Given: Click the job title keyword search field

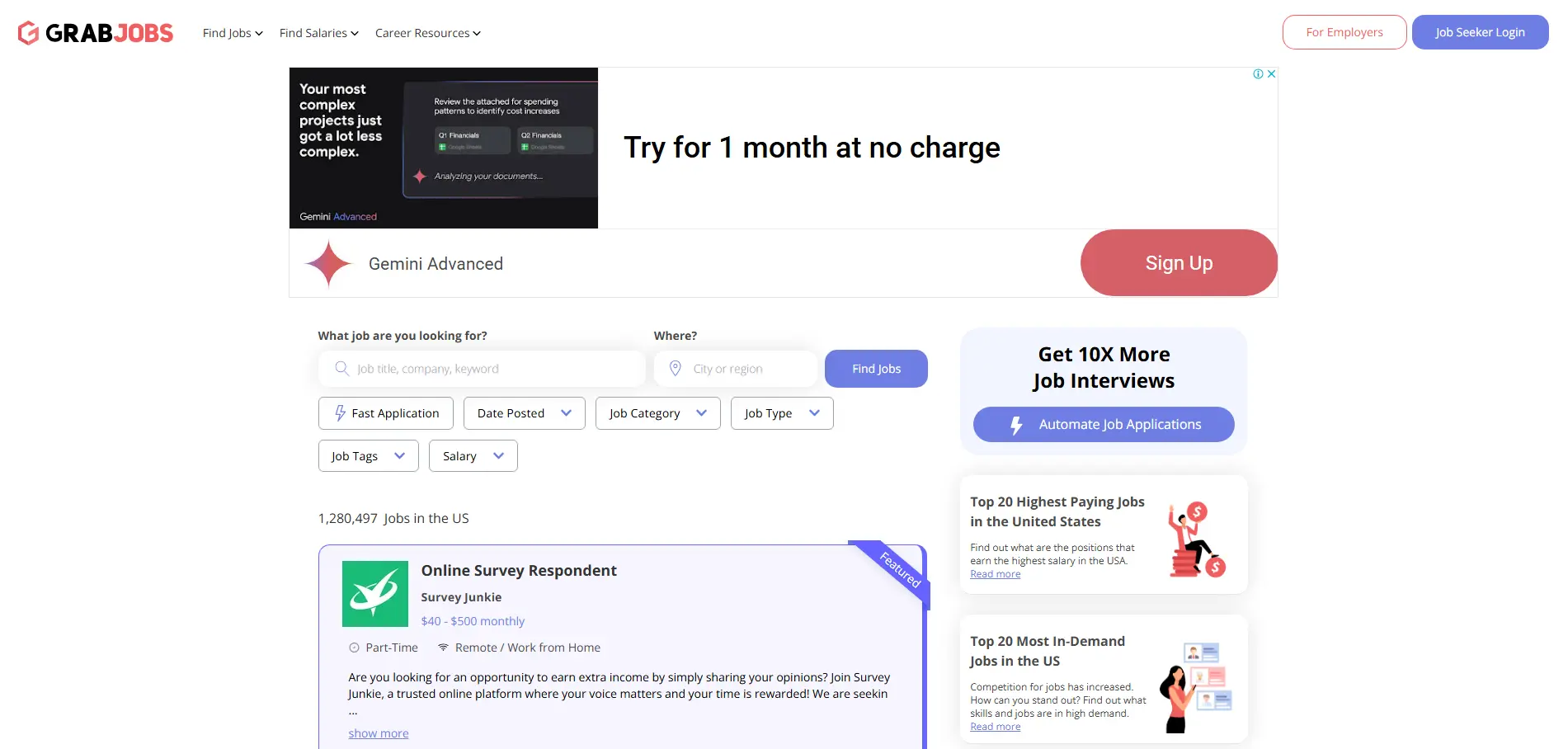Looking at the screenshot, I should [x=482, y=369].
